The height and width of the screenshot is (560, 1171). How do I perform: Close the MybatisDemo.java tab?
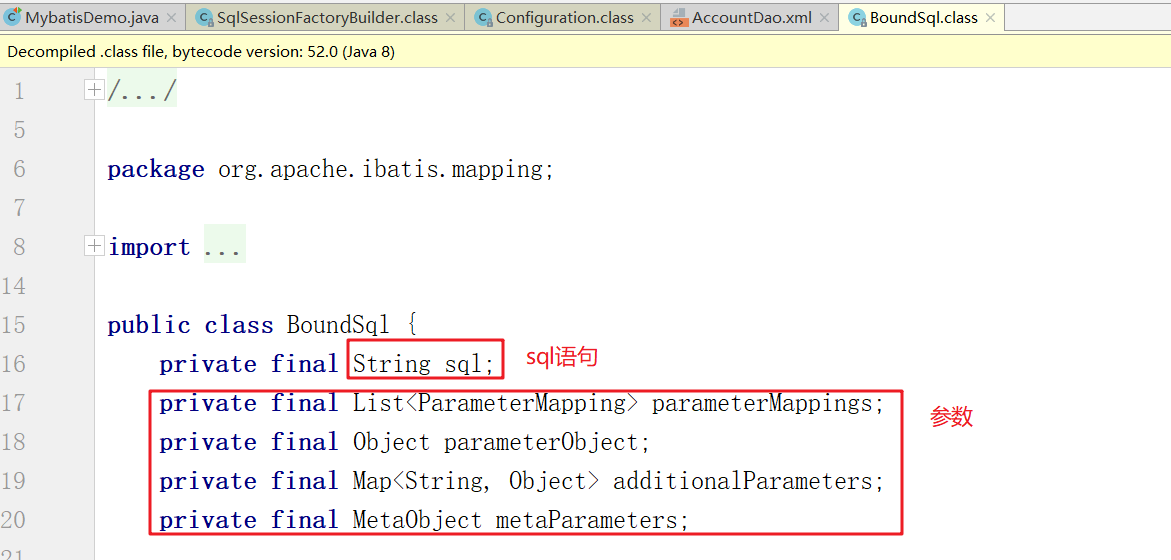[x=171, y=18]
